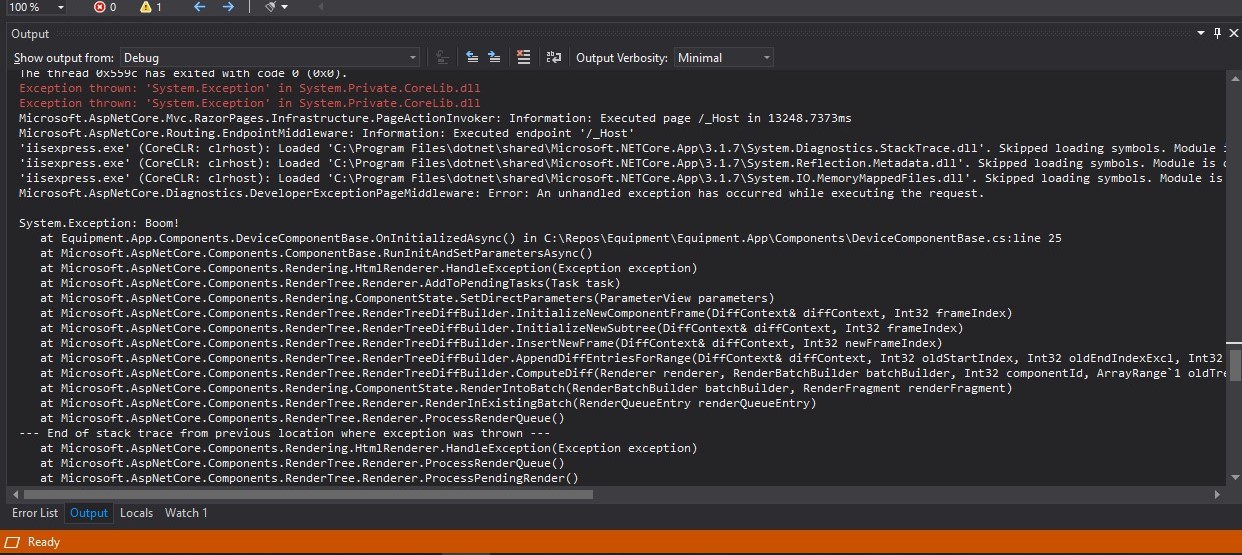Open the Show output from Debug combo box
The height and width of the screenshot is (555, 1242).
(x=269, y=58)
